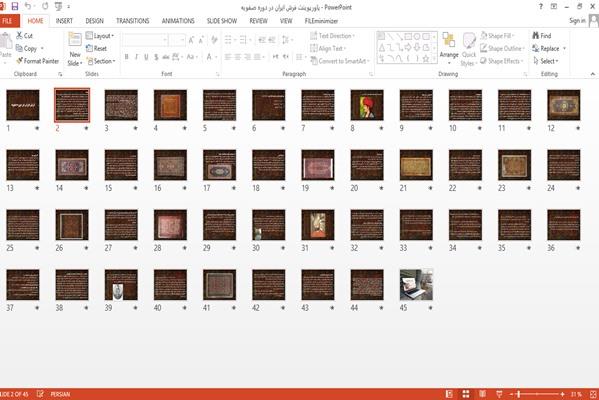This screenshot has width=599, height=400.
Task: Open Quick Styles gallery
Action: pos(469,50)
